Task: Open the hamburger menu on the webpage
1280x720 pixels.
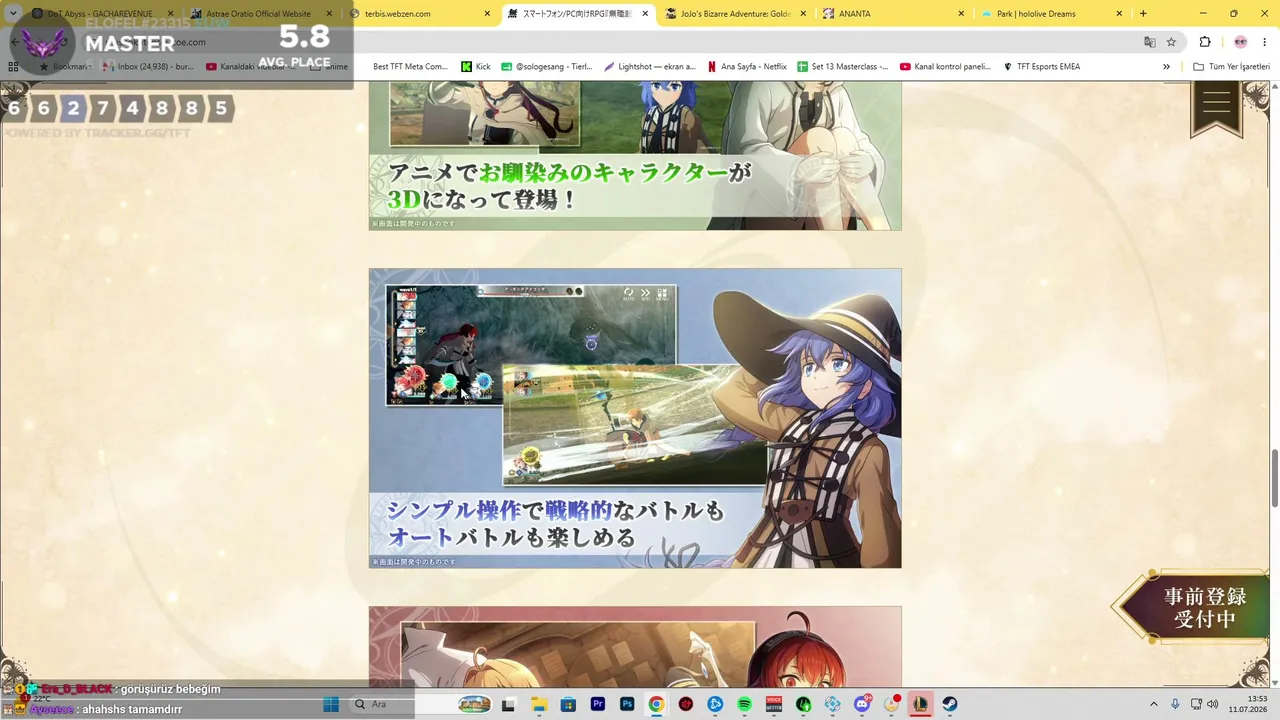Action: pos(1216,104)
